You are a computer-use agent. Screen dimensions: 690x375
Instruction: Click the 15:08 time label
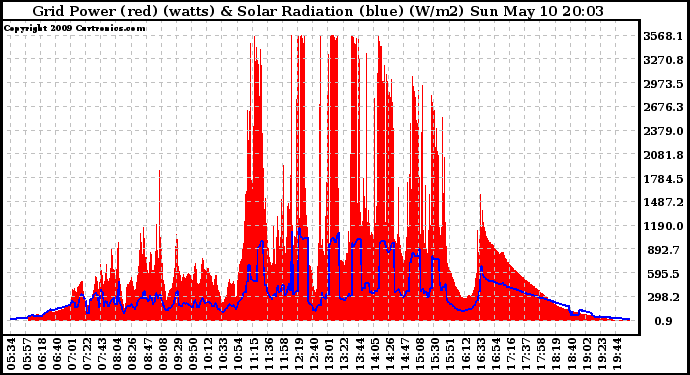(418, 353)
